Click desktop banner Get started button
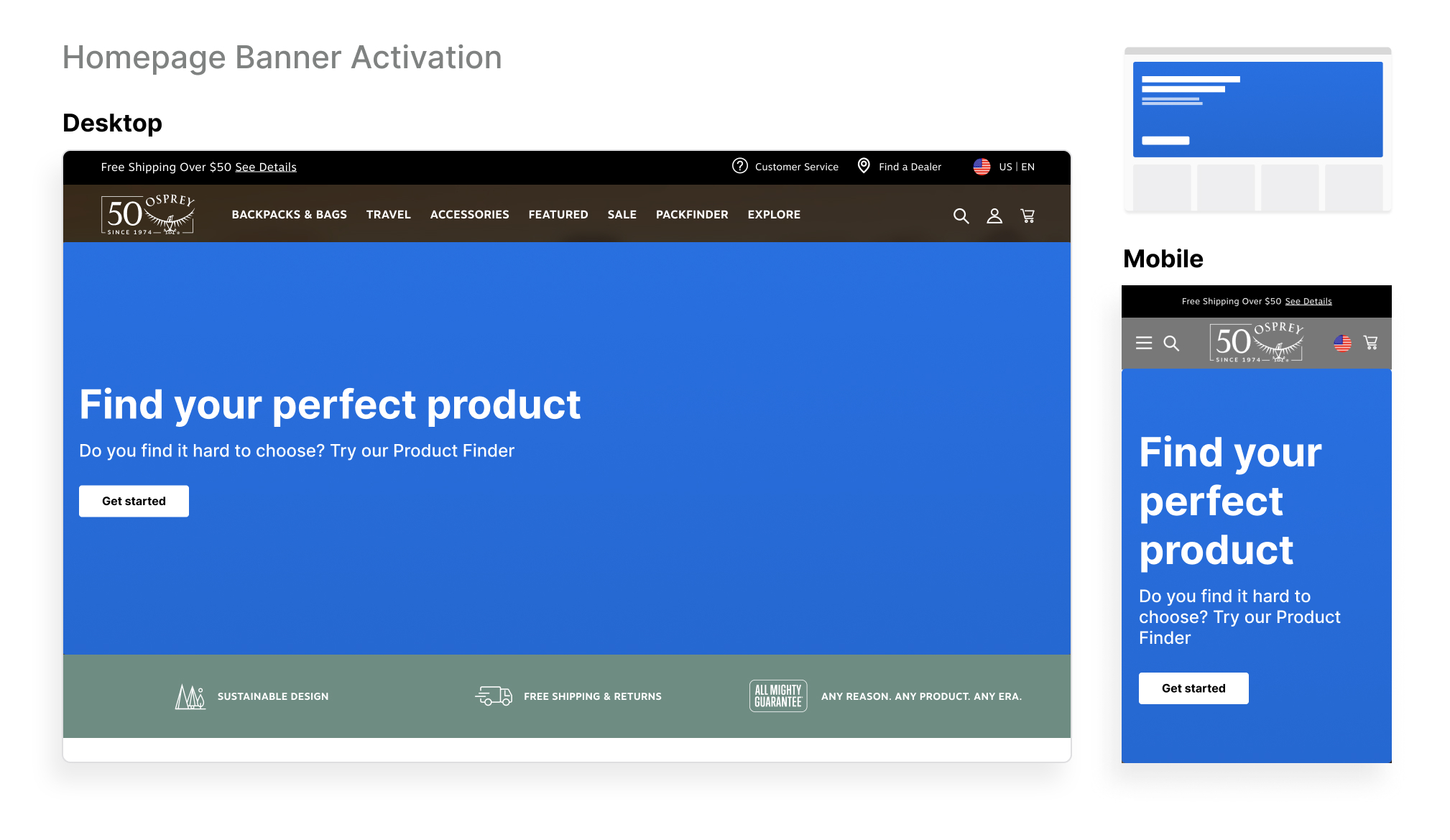This screenshot has height=840, width=1450. tap(134, 501)
